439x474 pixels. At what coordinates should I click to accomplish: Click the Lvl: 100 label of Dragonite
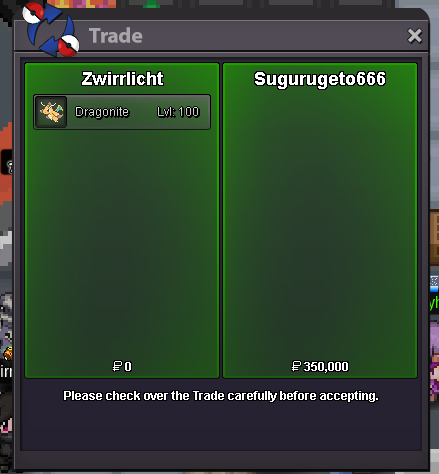tap(178, 112)
